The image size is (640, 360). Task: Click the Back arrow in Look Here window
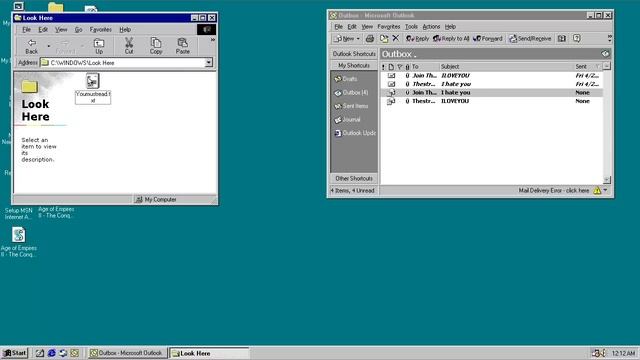pos(31,42)
